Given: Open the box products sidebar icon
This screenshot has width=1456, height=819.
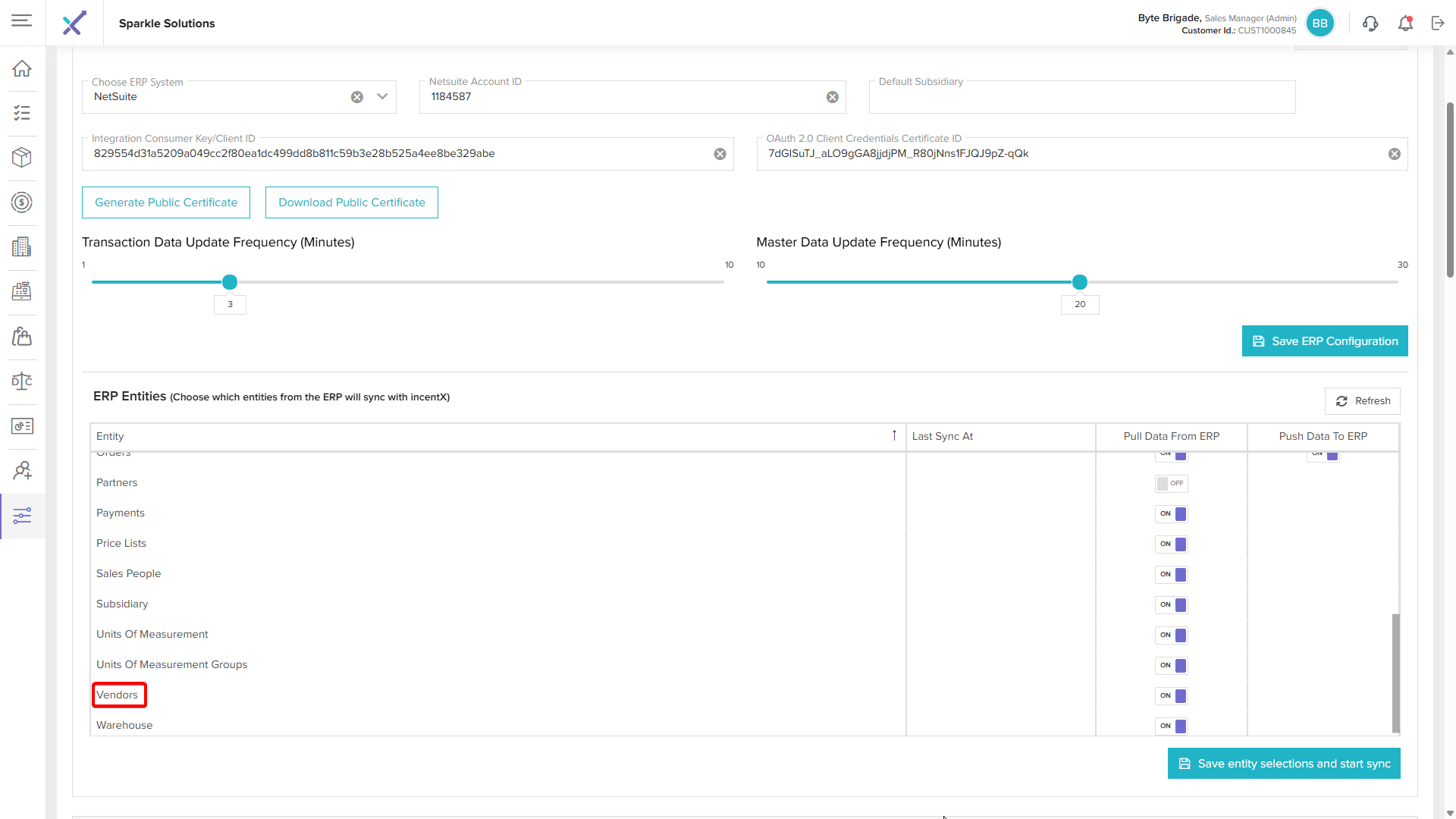Looking at the screenshot, I should pos(22,158).
